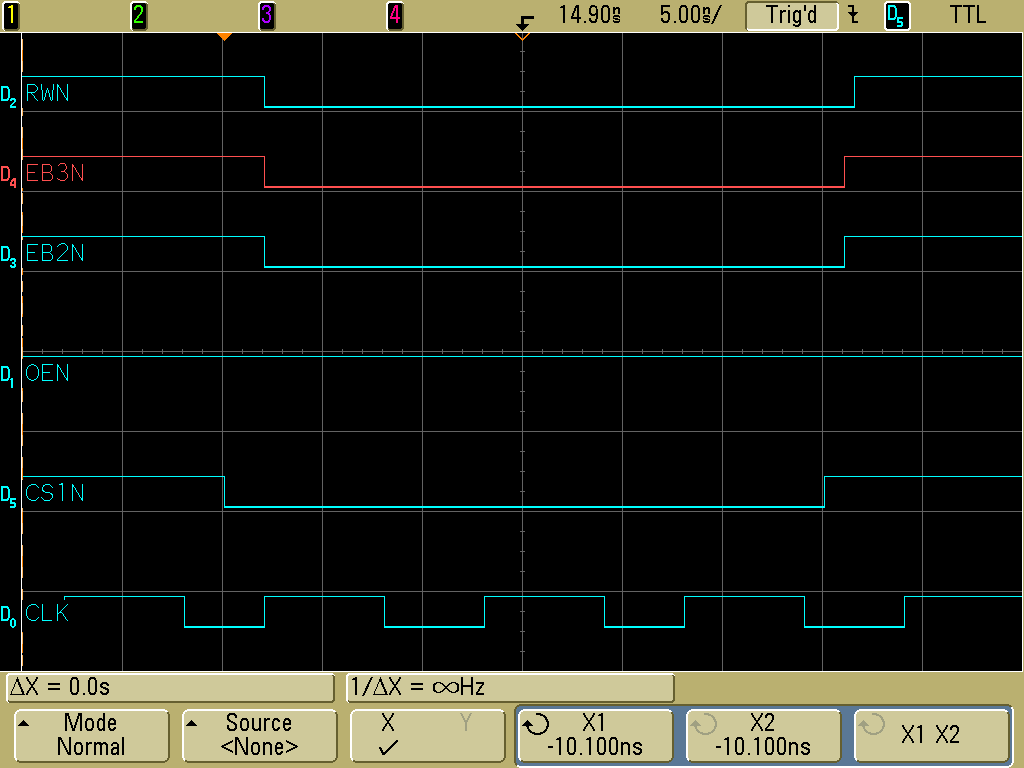Screen dimensions: 1024x768
Task: Click the orange trigger time reference marker
Action: click(225, 37)
